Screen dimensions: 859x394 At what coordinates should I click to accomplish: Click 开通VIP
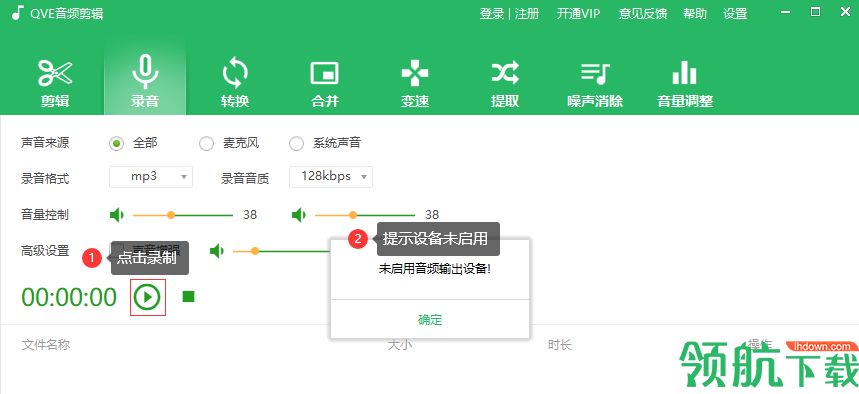click(579, 14)
